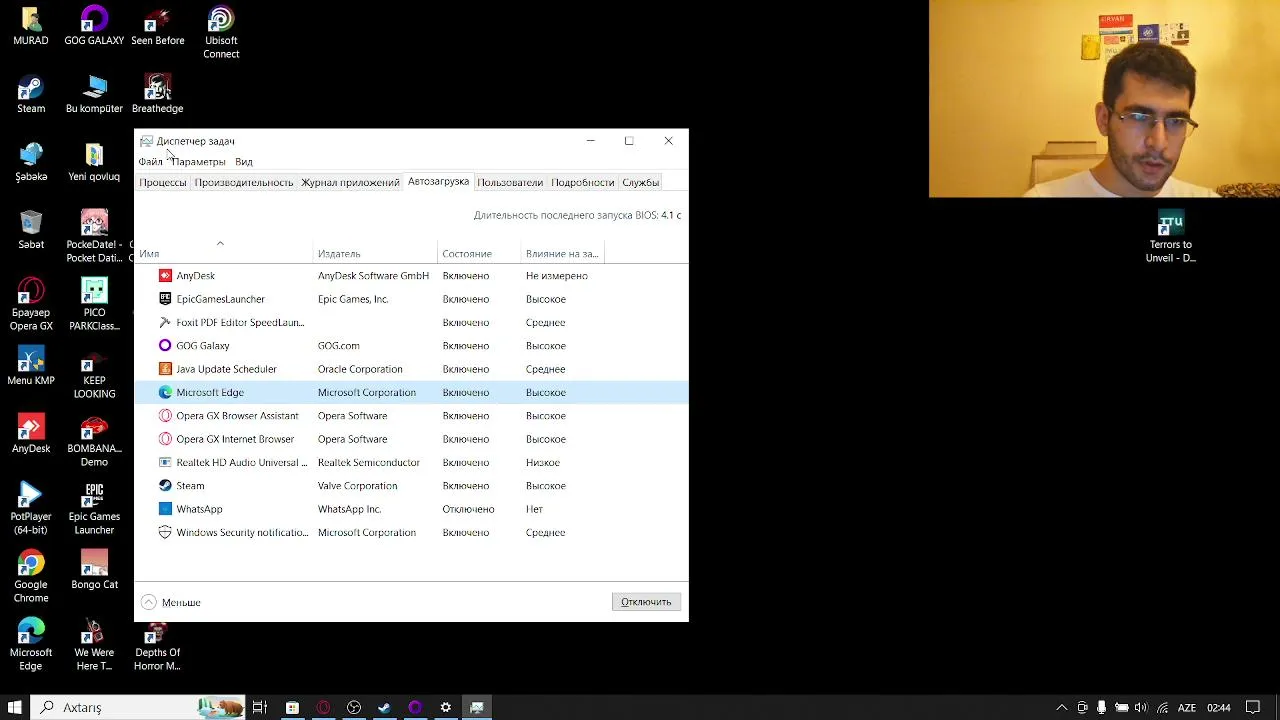1280x720 pixels.
Task: Click "Oracle Corporation" publisher cell
Action: tap(360, 369)
